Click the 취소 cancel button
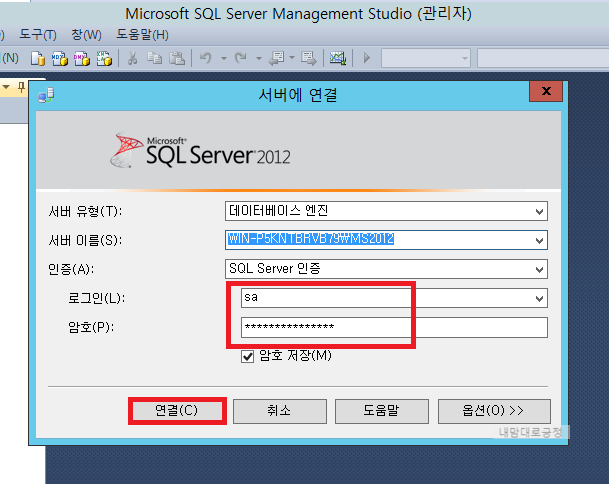Viewport: 609px width, 484px height. coord(280,411)
